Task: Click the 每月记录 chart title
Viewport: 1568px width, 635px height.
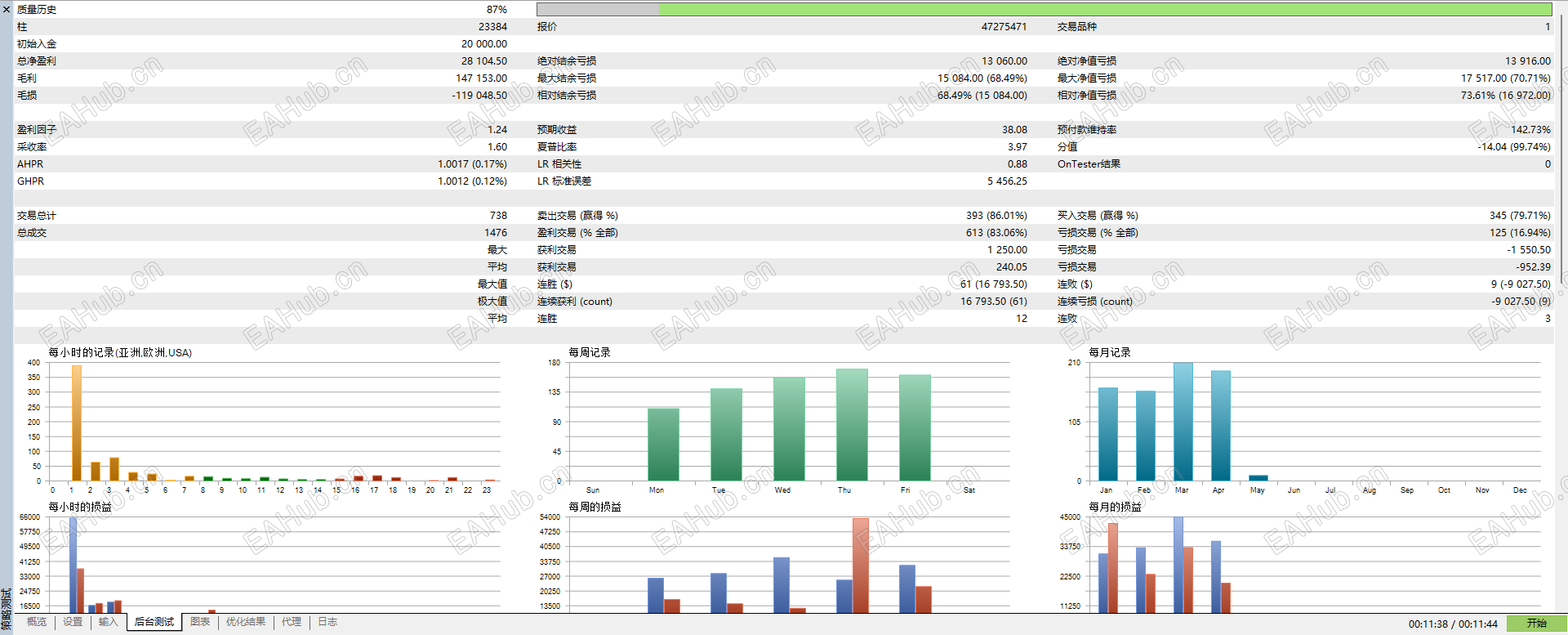Action: 1110,352
